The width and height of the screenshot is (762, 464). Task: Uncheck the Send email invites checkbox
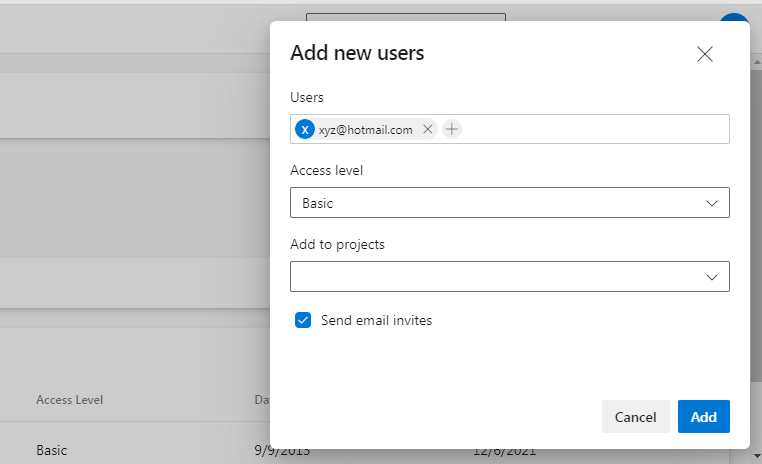pos(303,320)
